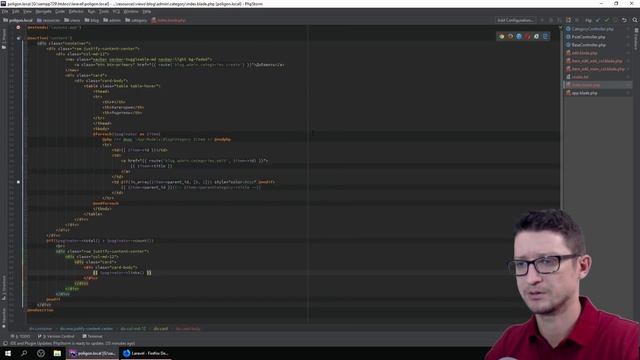The height and width of the screenshot is (360, 640).
Task: Click the red error gutter icon on first line
Action: pos(18,27)
